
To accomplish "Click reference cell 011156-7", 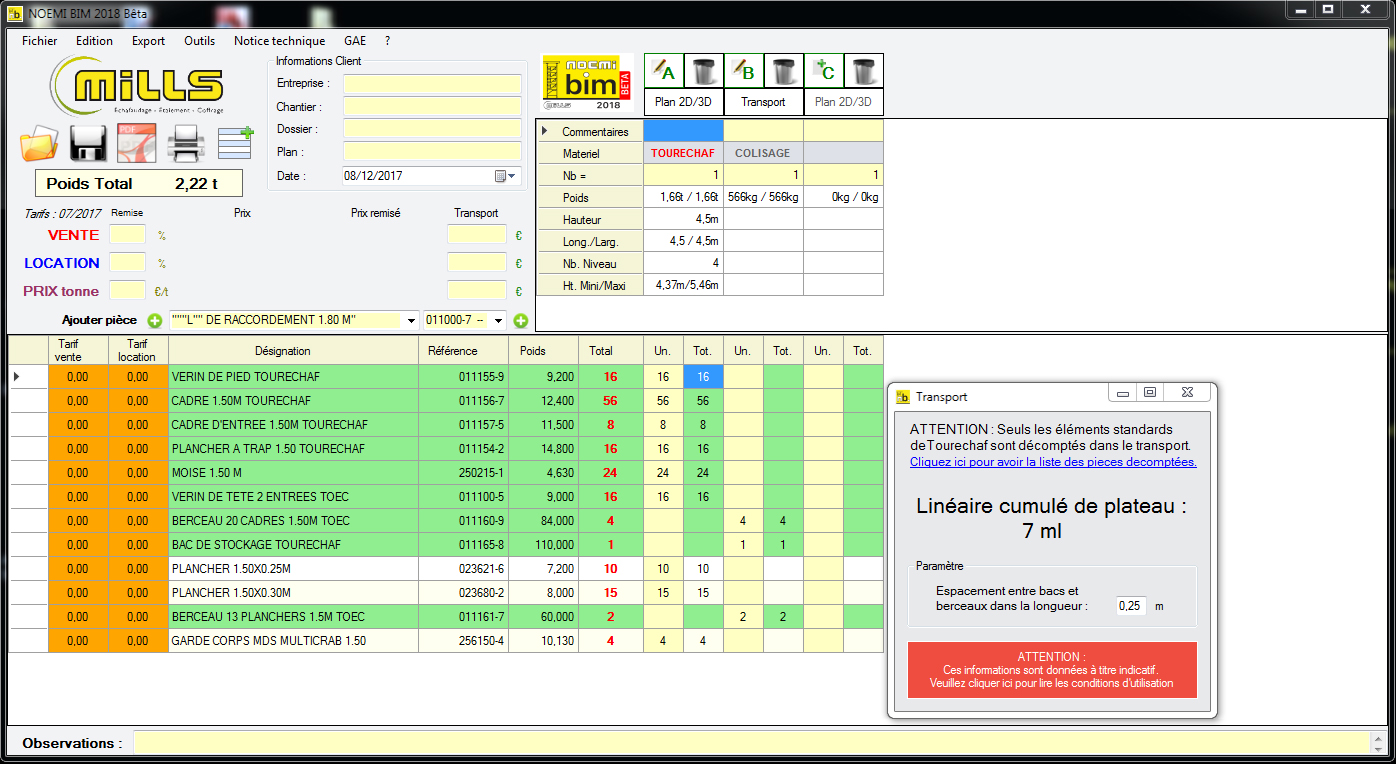I will coord(463,401).
